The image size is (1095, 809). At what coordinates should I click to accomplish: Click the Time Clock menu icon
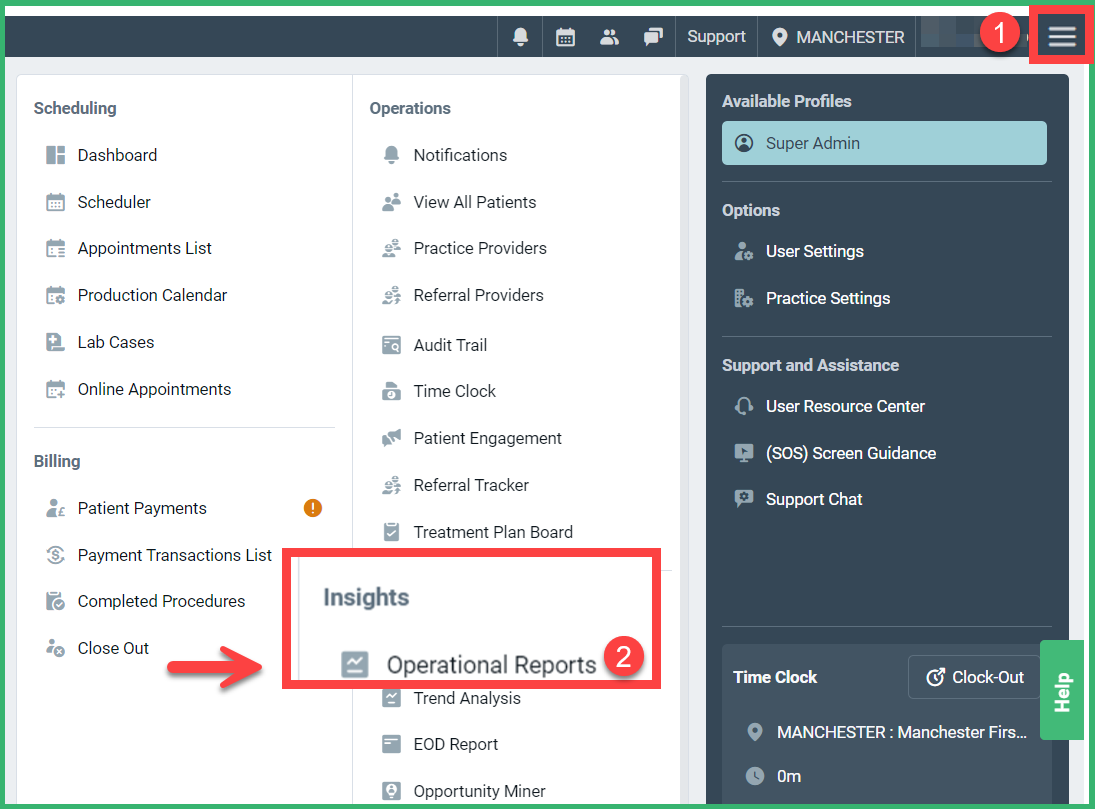click(392, 391)
